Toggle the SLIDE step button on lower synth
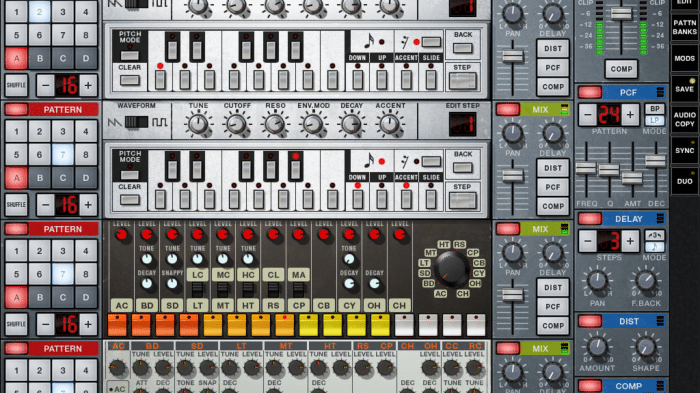The height and width of the screenshot is (393, 700). tap(431, 199)
